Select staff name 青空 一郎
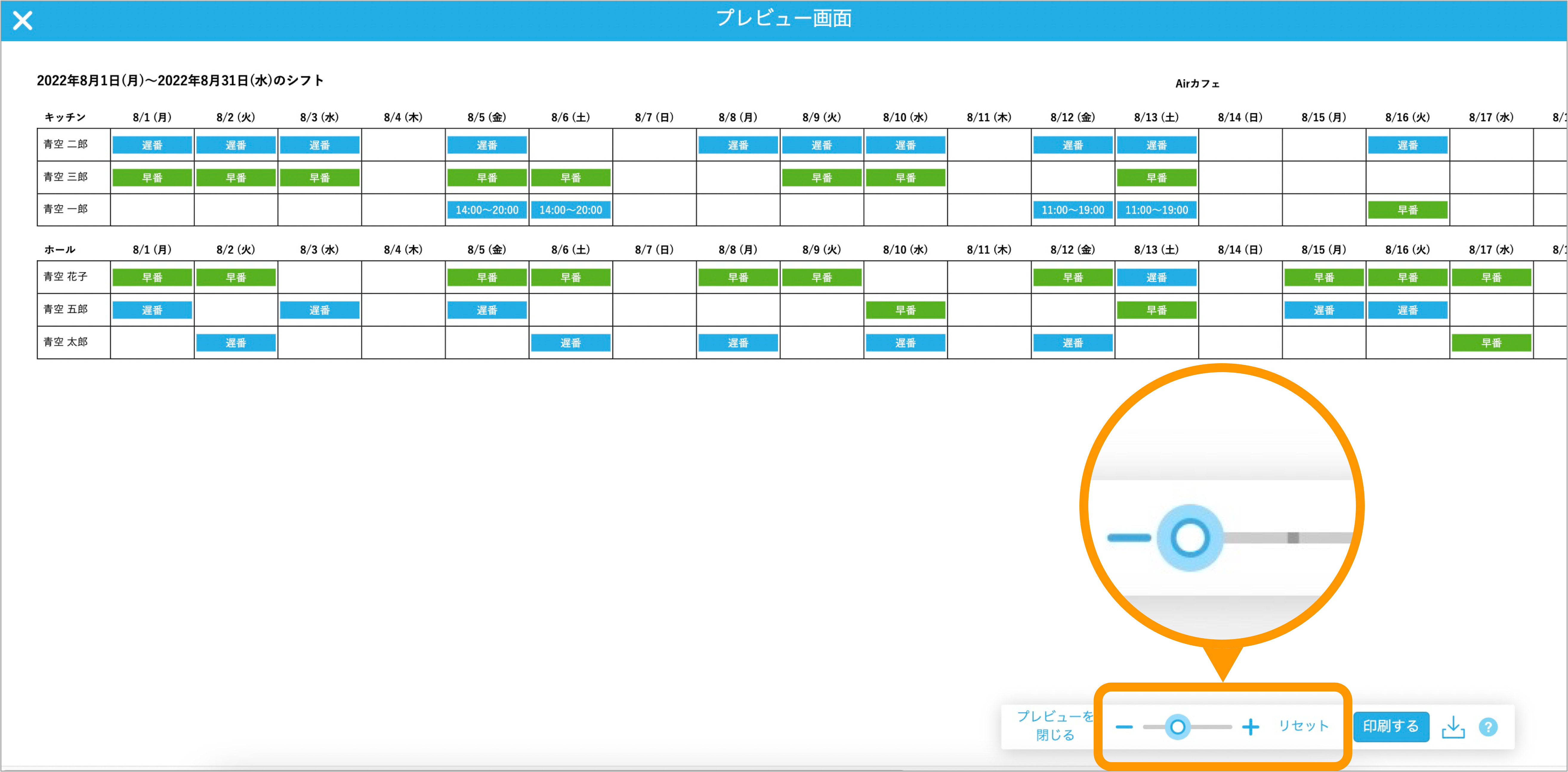The width and height of the screenshot is (1568, 772). coord(65,209)
